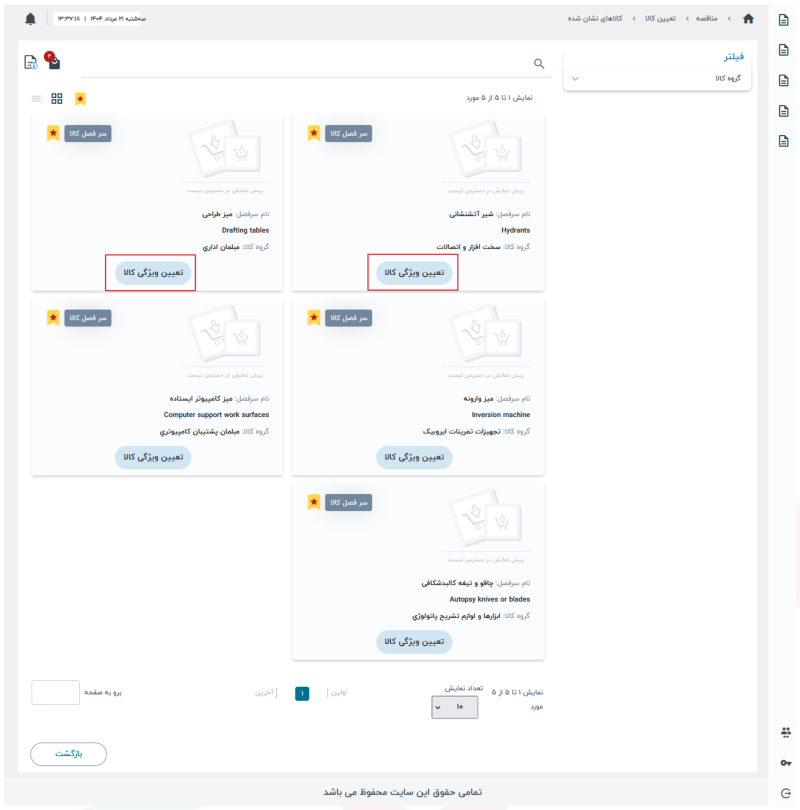Viewport: 800px width, 810px height.
Task: Select the کالاهای نشان شده breadcrumb
Action: [595, 19]
